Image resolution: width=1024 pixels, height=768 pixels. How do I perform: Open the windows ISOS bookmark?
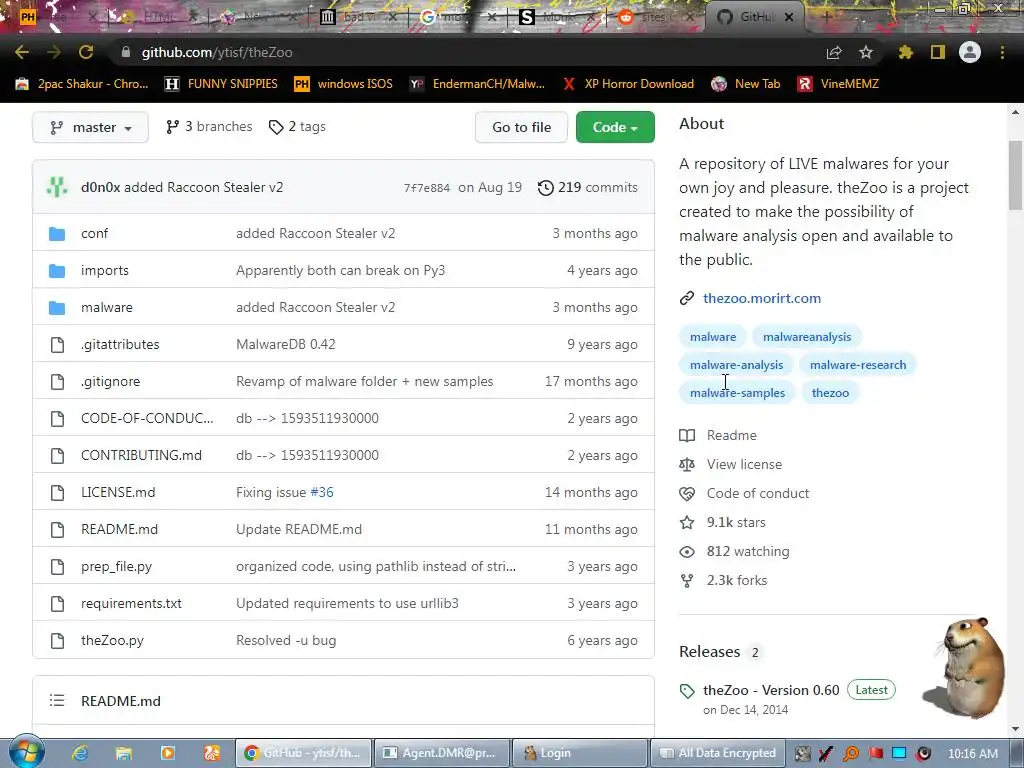[x=344, y=84]
